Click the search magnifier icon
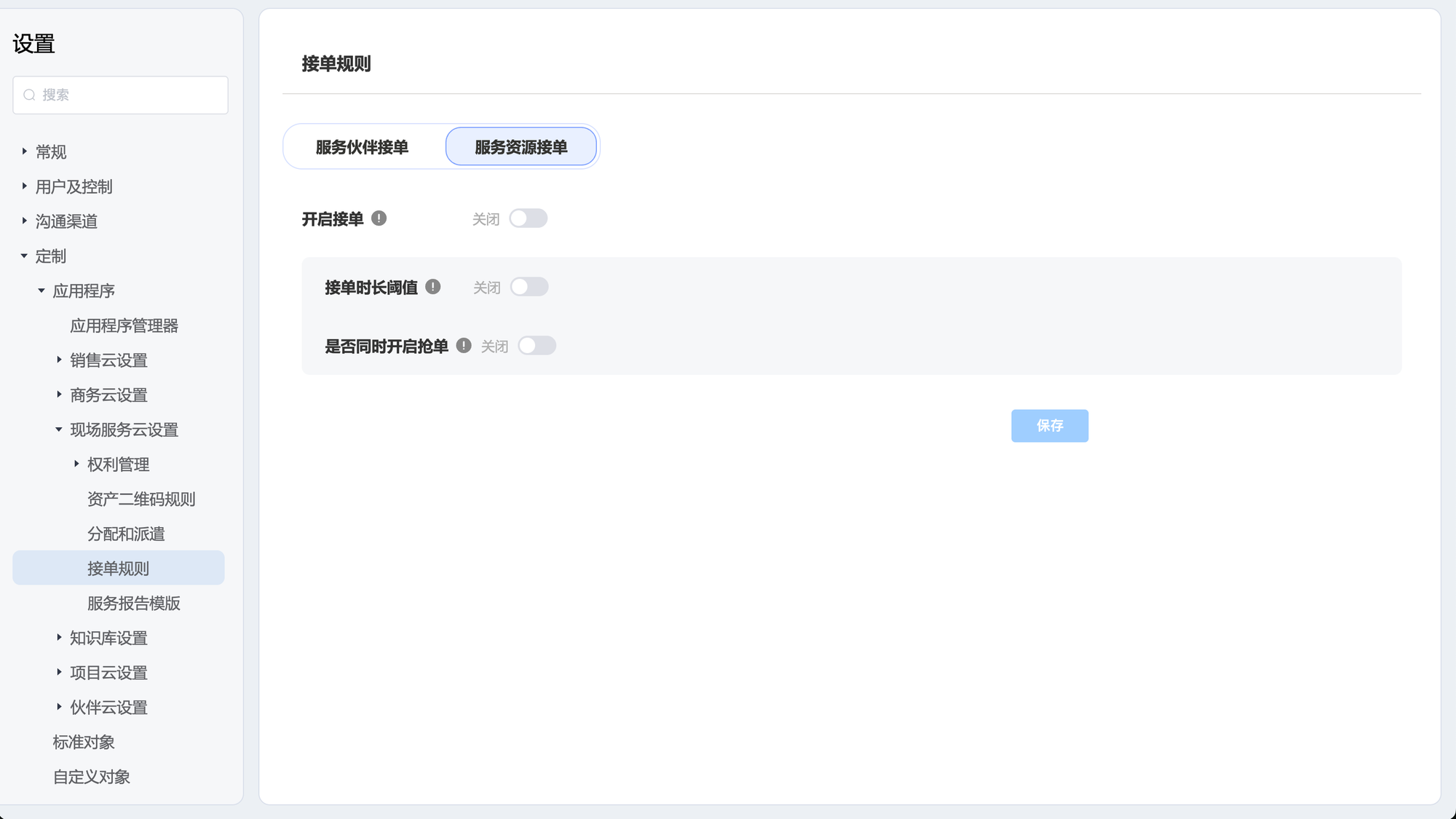The image size is (1456, 819). (29, 95)
